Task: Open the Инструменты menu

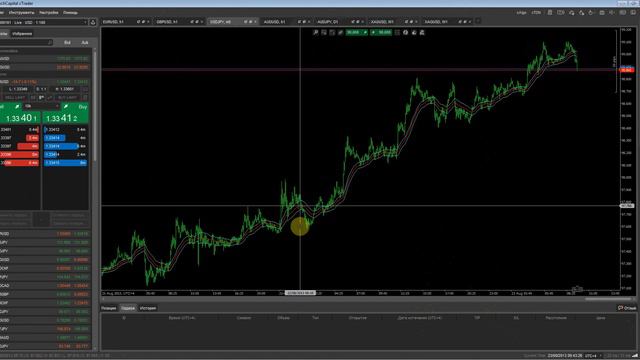Action: [21, 13]
